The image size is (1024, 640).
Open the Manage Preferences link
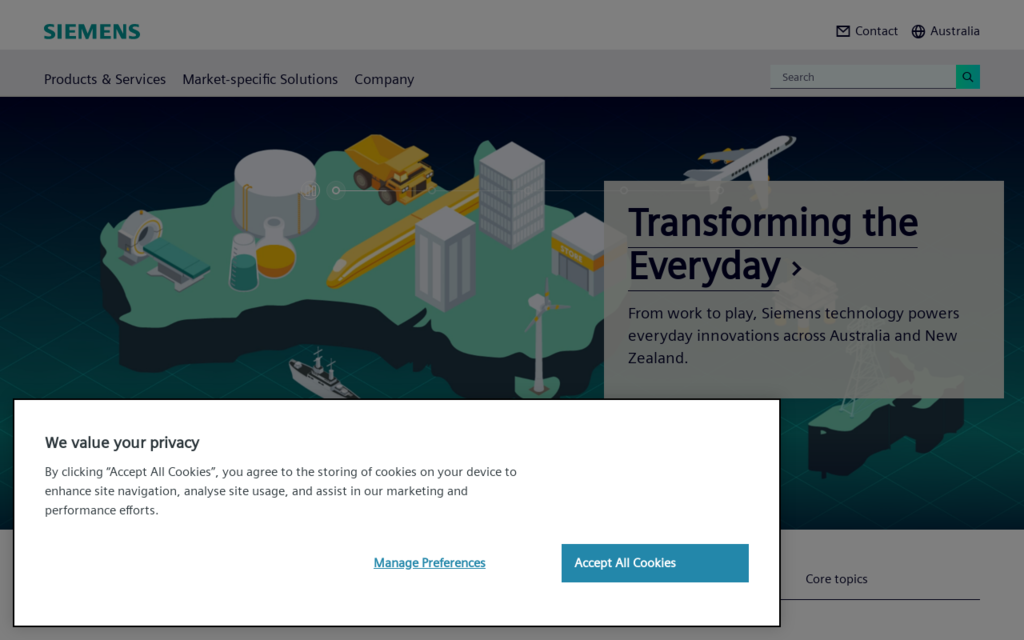[x=429, y=563]
